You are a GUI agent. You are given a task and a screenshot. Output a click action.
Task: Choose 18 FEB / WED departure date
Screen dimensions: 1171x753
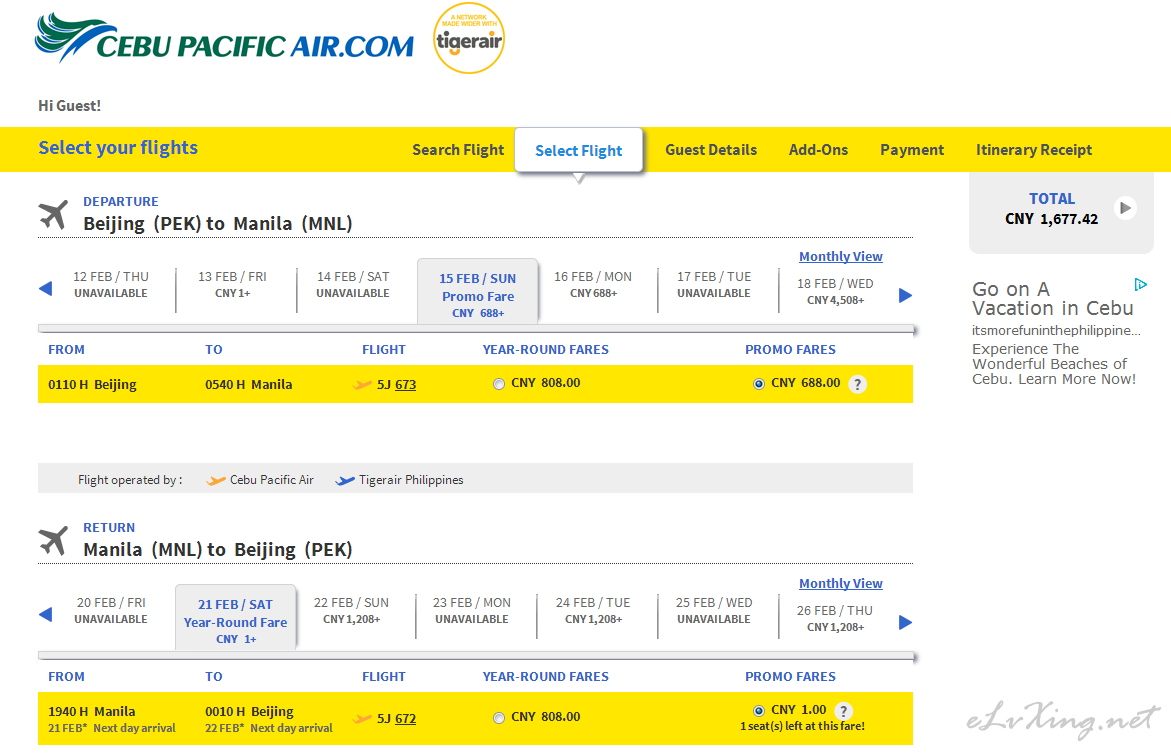(835, 291)
